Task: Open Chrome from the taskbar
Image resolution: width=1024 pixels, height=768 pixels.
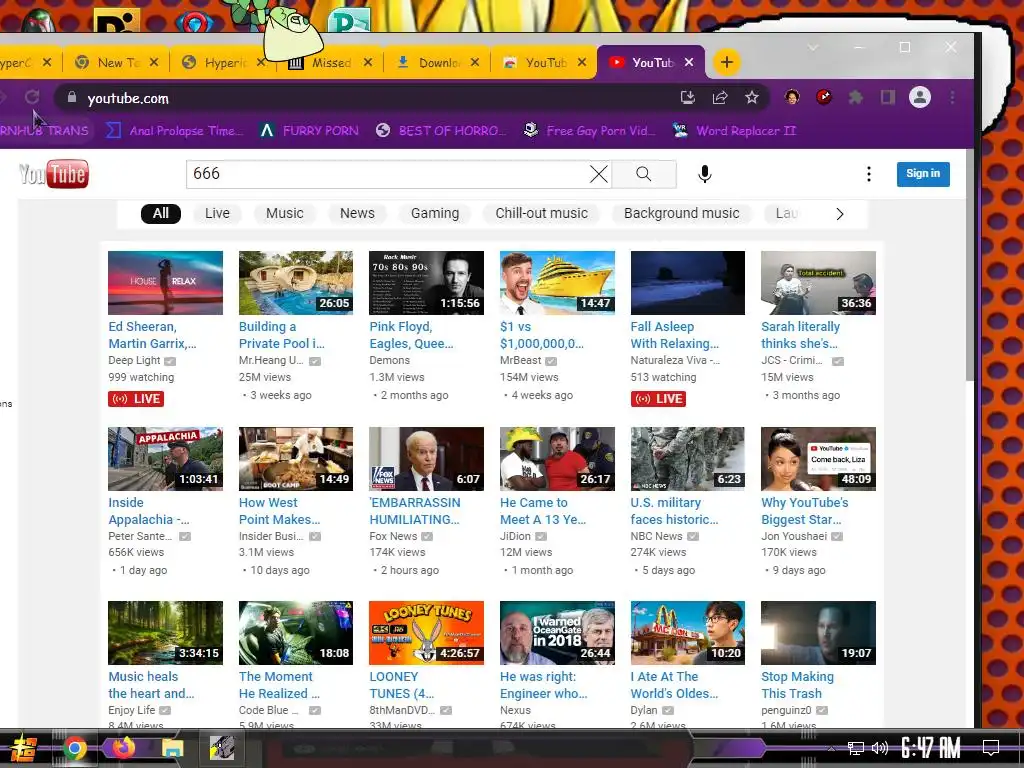Action: point(75,748)
